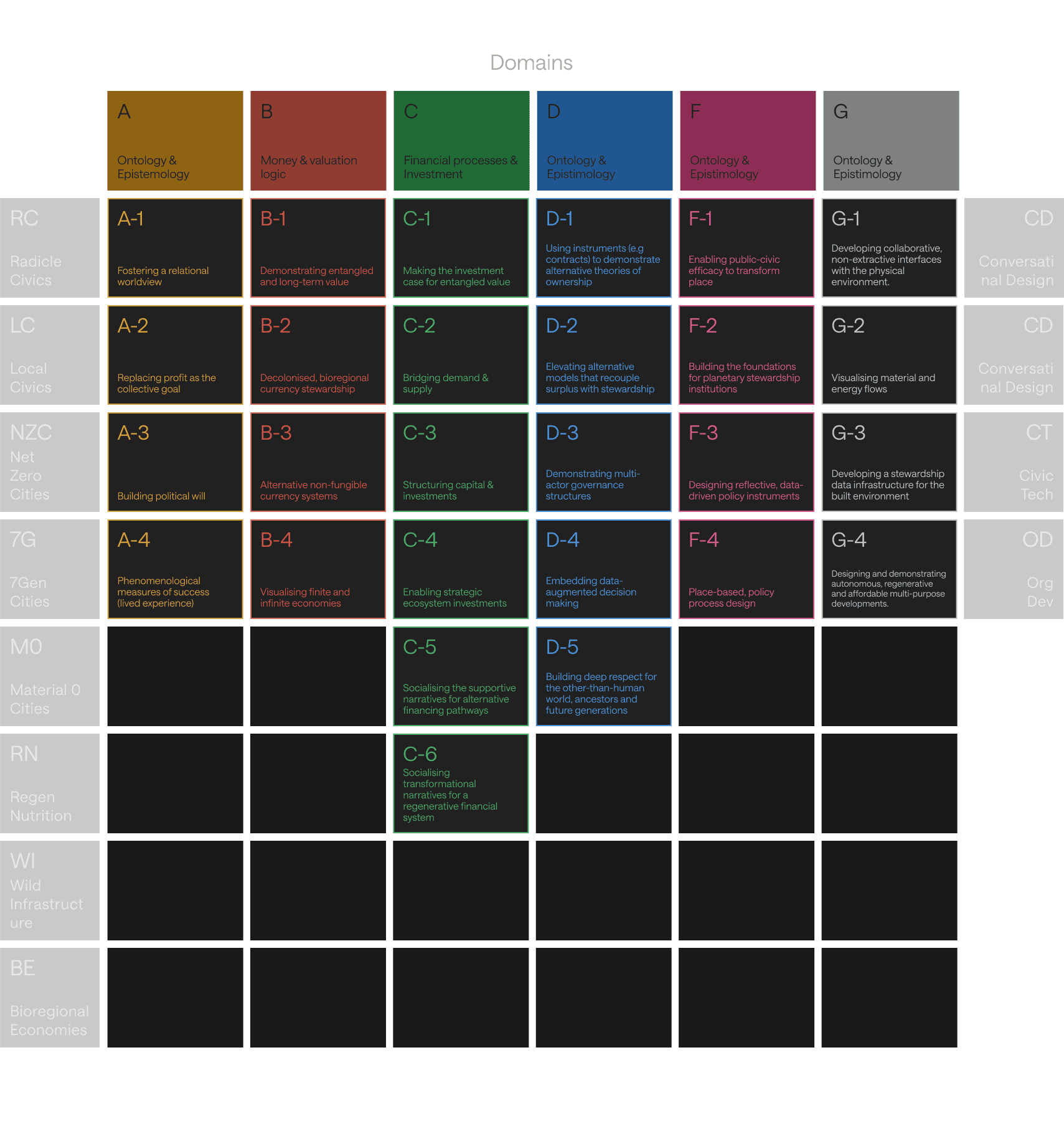Click the gray domain G header tile

pos(891,141)
